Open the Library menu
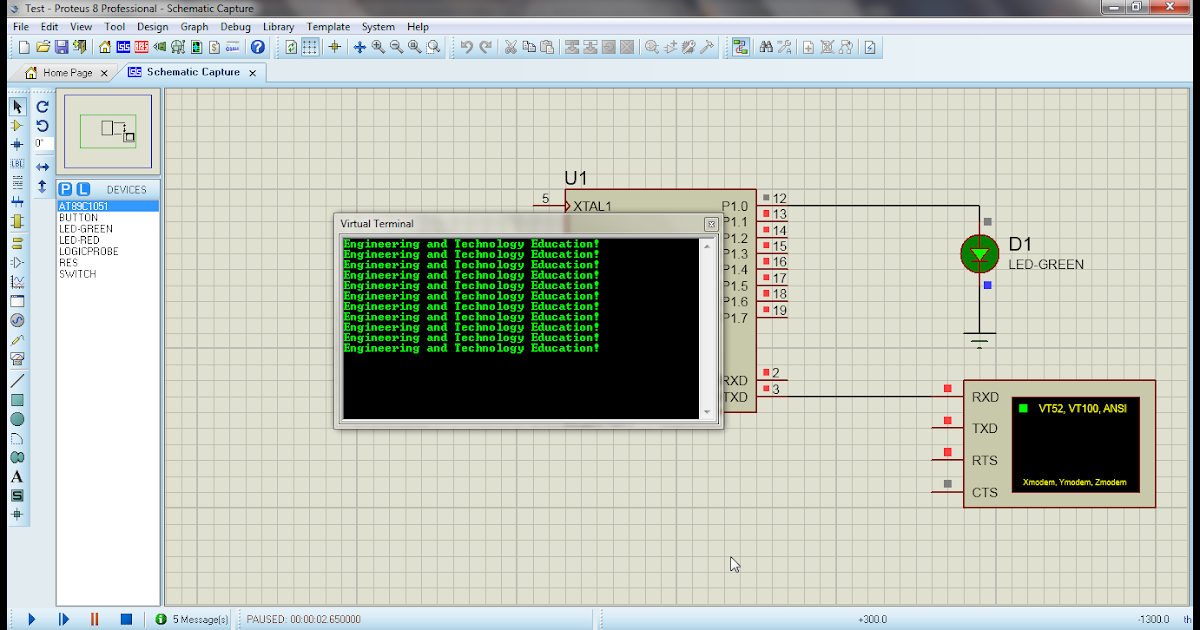 (279, 27)
